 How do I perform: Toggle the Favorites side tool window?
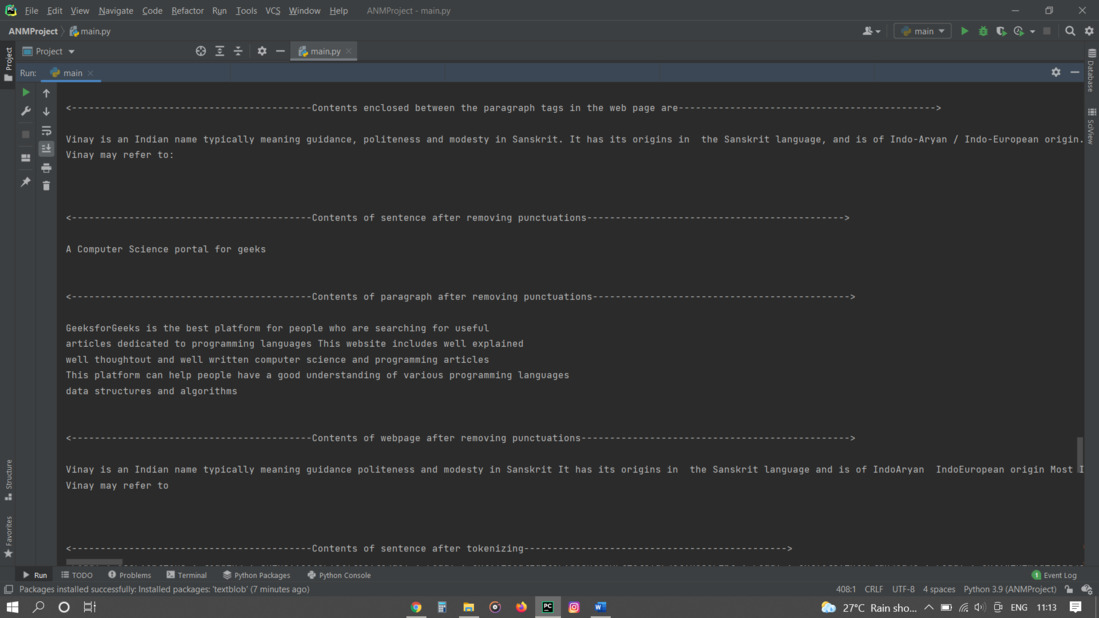(8, 537)
